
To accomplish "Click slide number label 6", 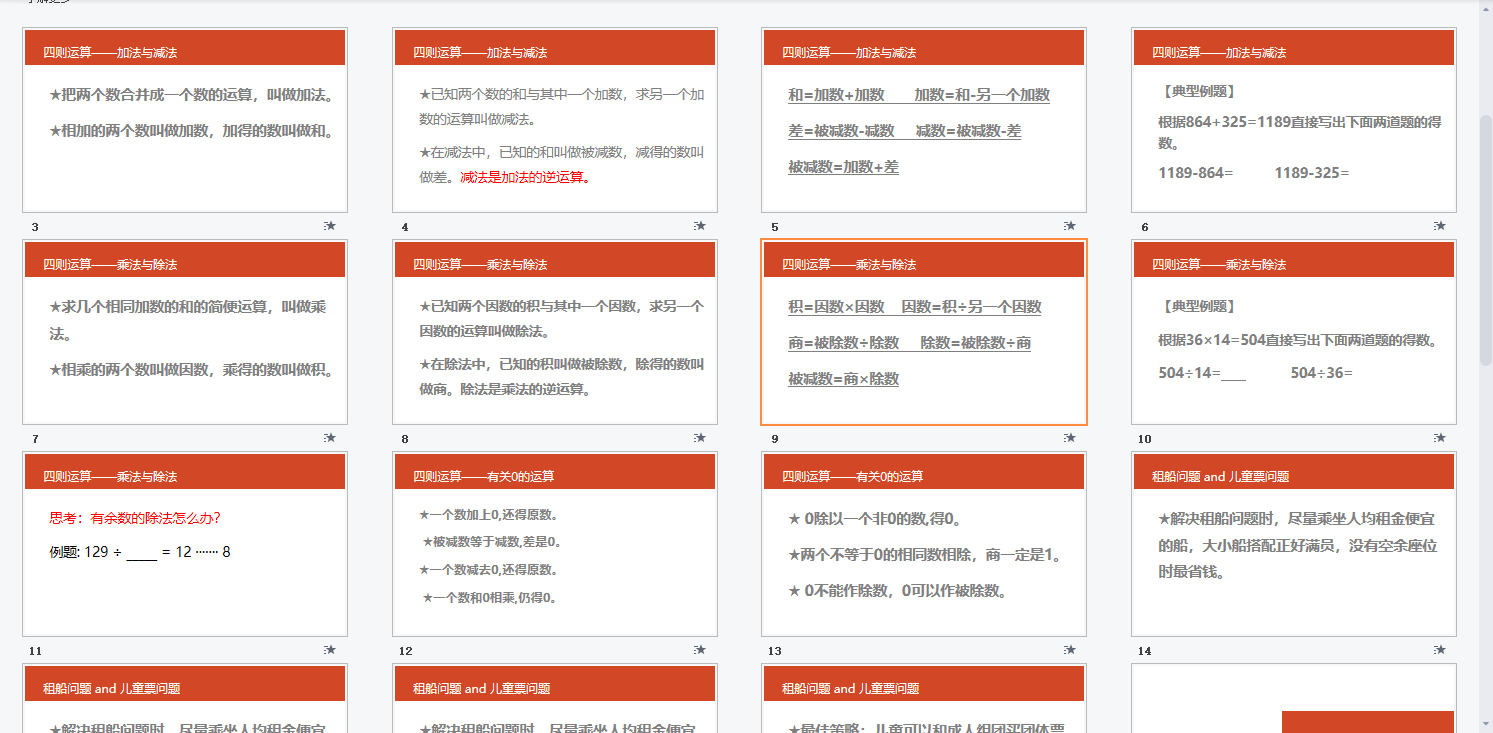I will coord(1144,227).
